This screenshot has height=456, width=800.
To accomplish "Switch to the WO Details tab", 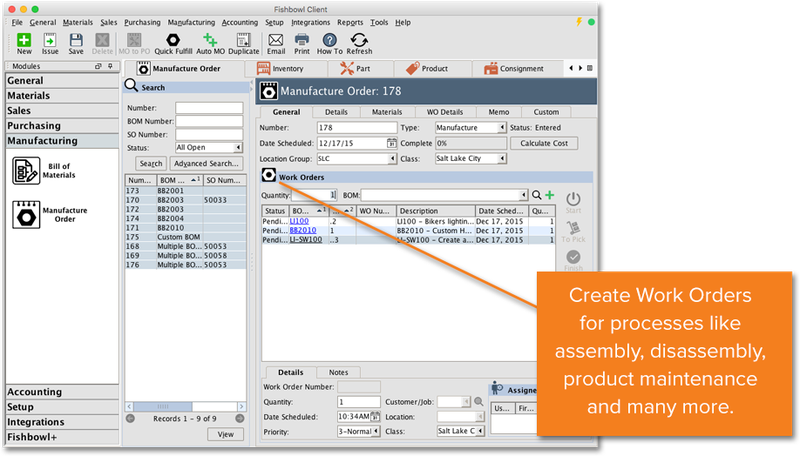I will click(445, 112).
